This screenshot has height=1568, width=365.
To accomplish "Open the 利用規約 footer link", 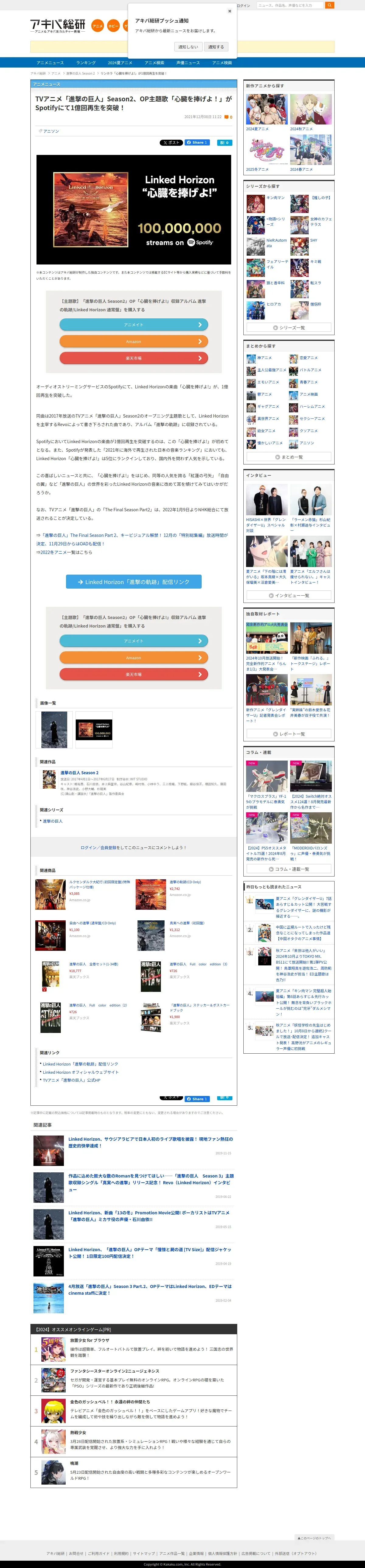I will click(x=121, y=1553).
